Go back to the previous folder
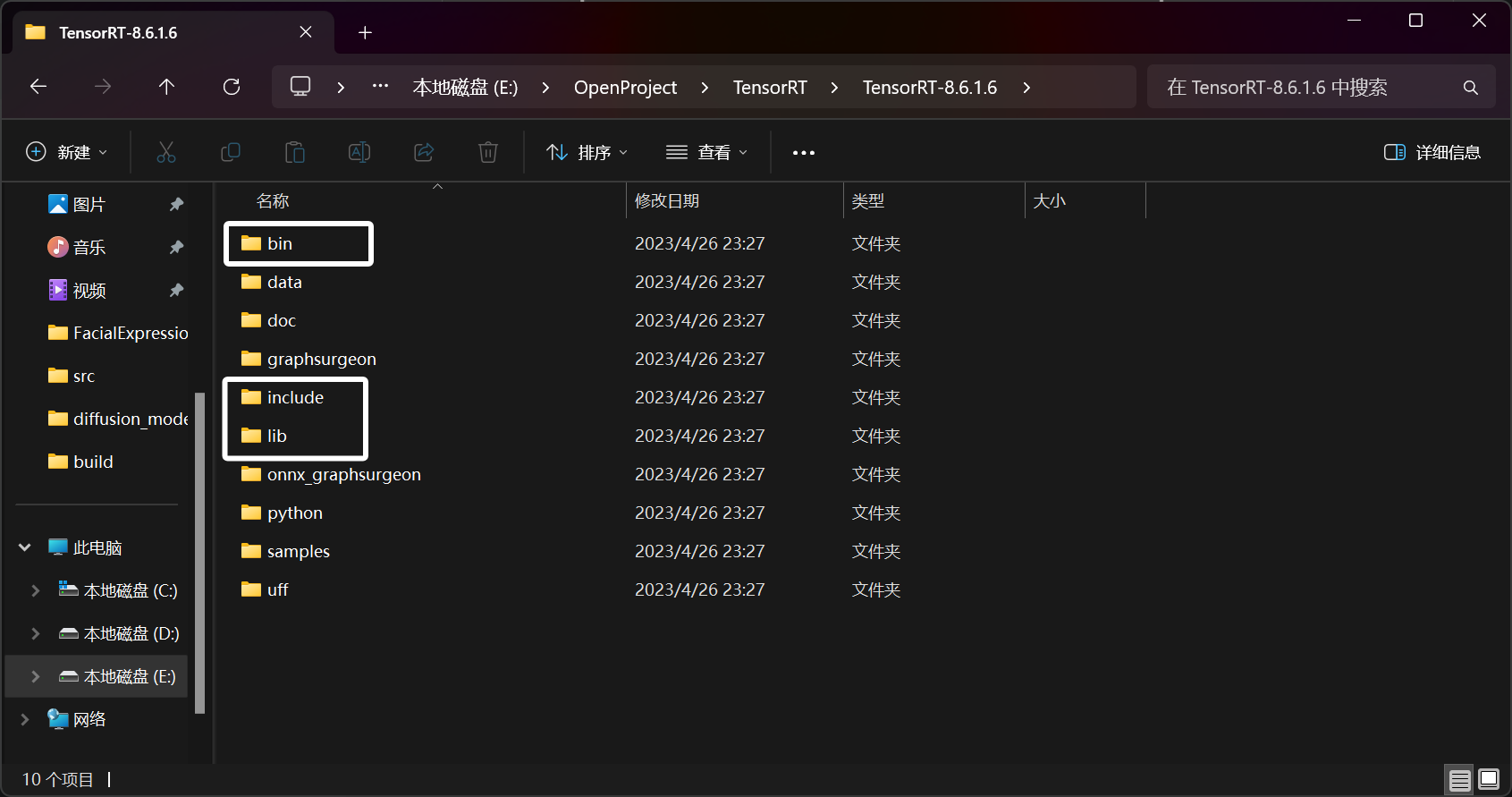This screenshot has height=797, width=1512. coord(38,87)
